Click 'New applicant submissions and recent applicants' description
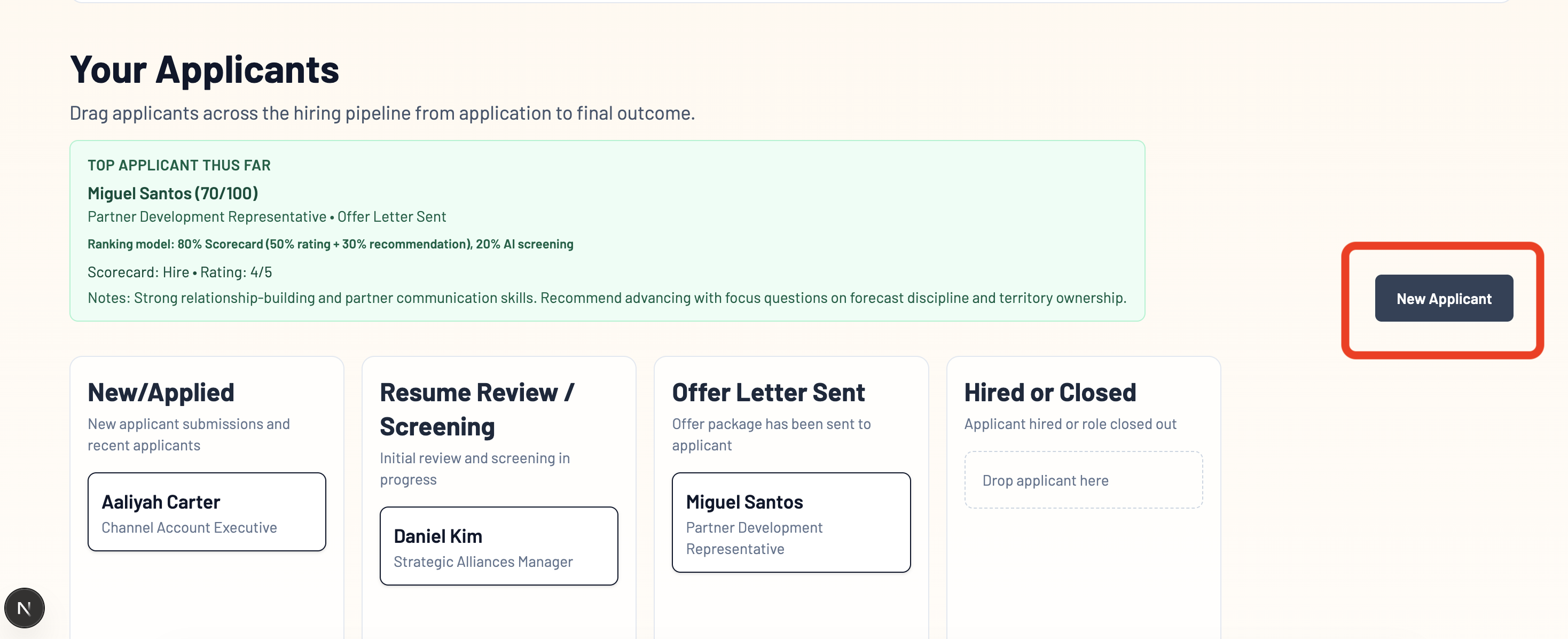 (189, 434)
